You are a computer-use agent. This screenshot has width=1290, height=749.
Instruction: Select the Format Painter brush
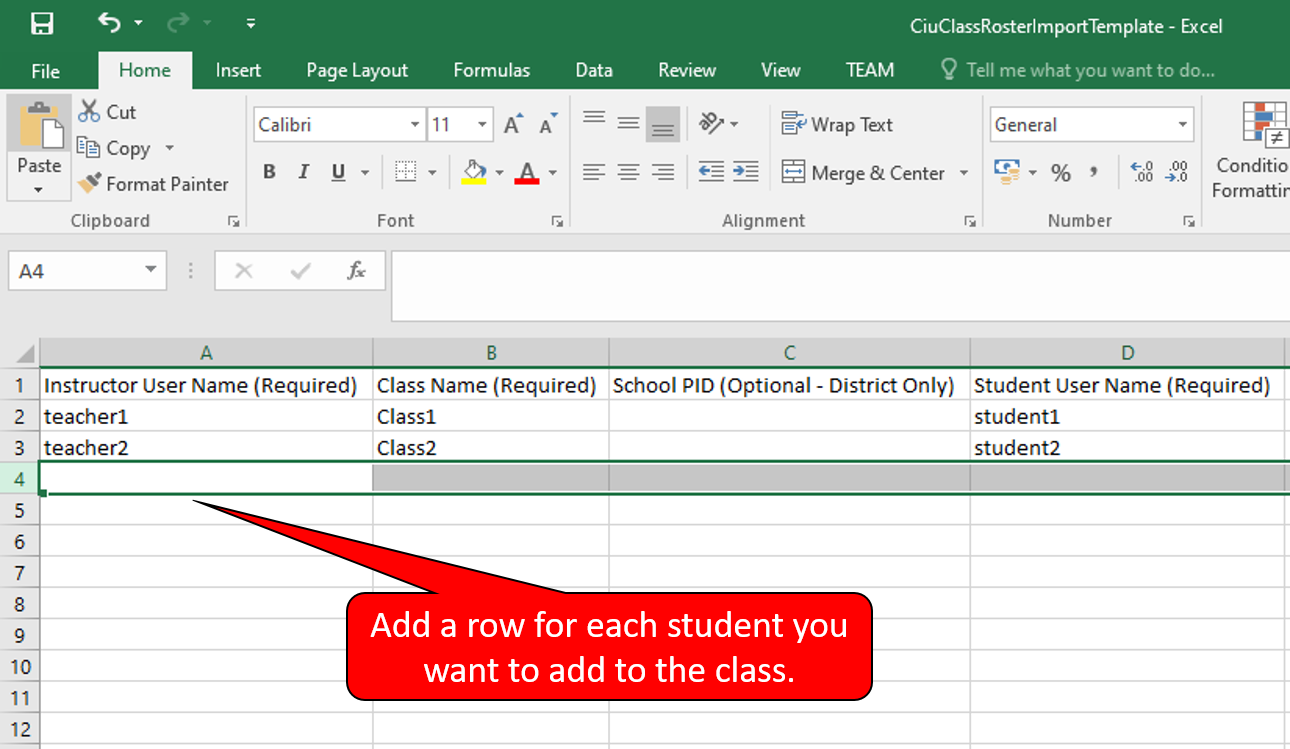click(89, 184)
